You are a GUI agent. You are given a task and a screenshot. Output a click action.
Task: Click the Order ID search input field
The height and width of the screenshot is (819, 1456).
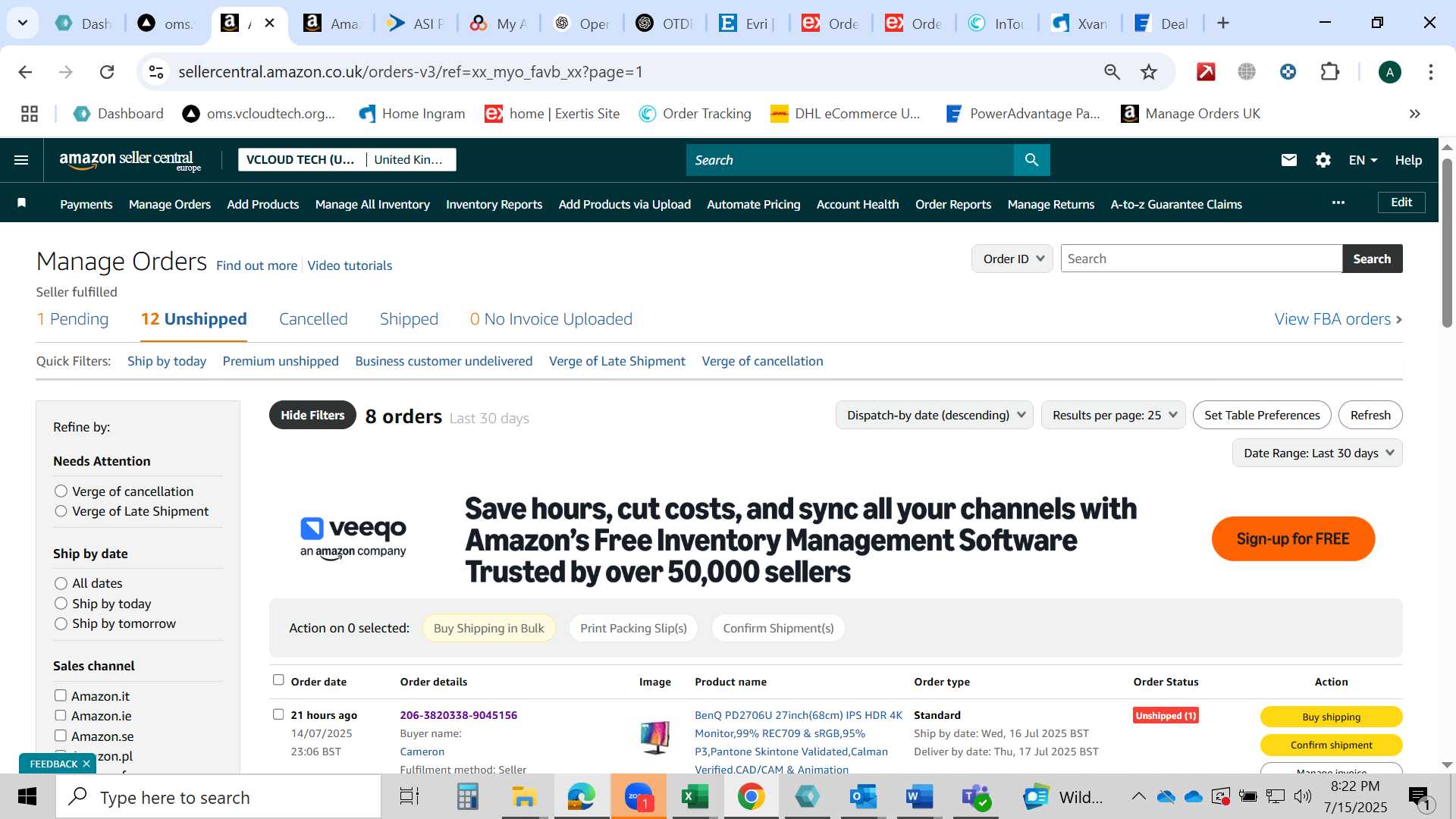pos(1201,259)
